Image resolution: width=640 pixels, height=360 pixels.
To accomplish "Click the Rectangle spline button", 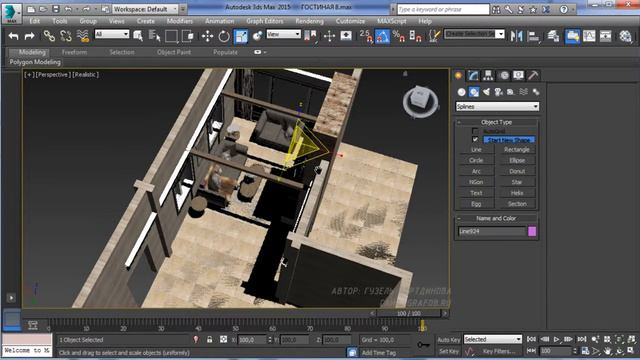I will 517,150.
